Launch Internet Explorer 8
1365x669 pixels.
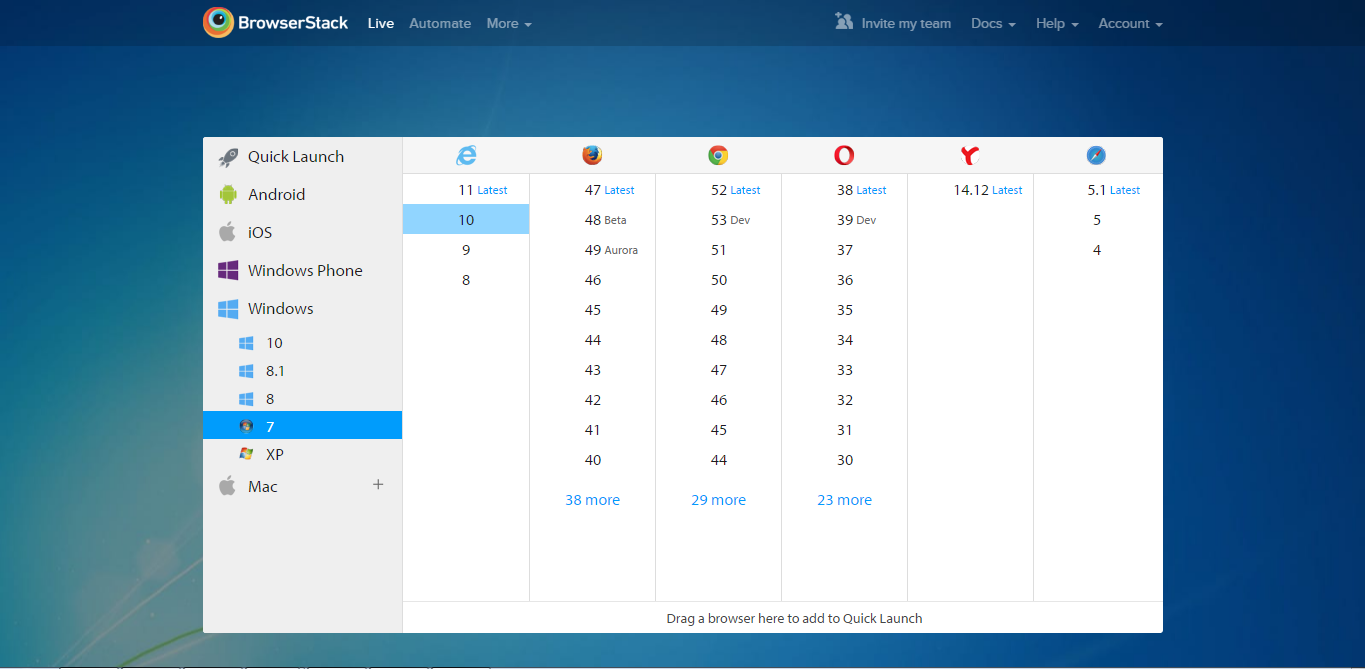(x=466, y=280)
